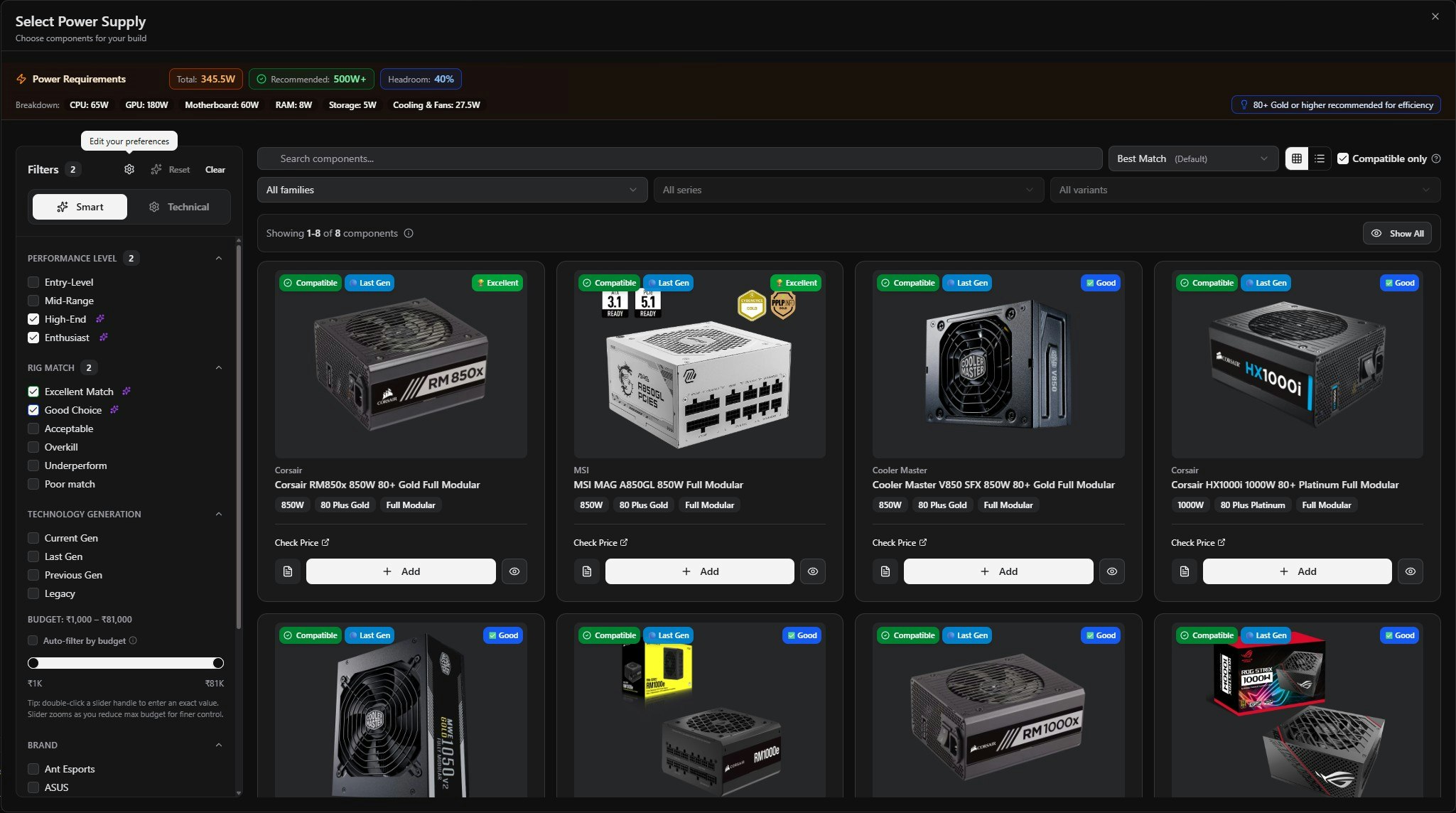This screenshot has width=1456, height=813.
Task: Collapse the Brand section
Action: [x=219, y=745]
